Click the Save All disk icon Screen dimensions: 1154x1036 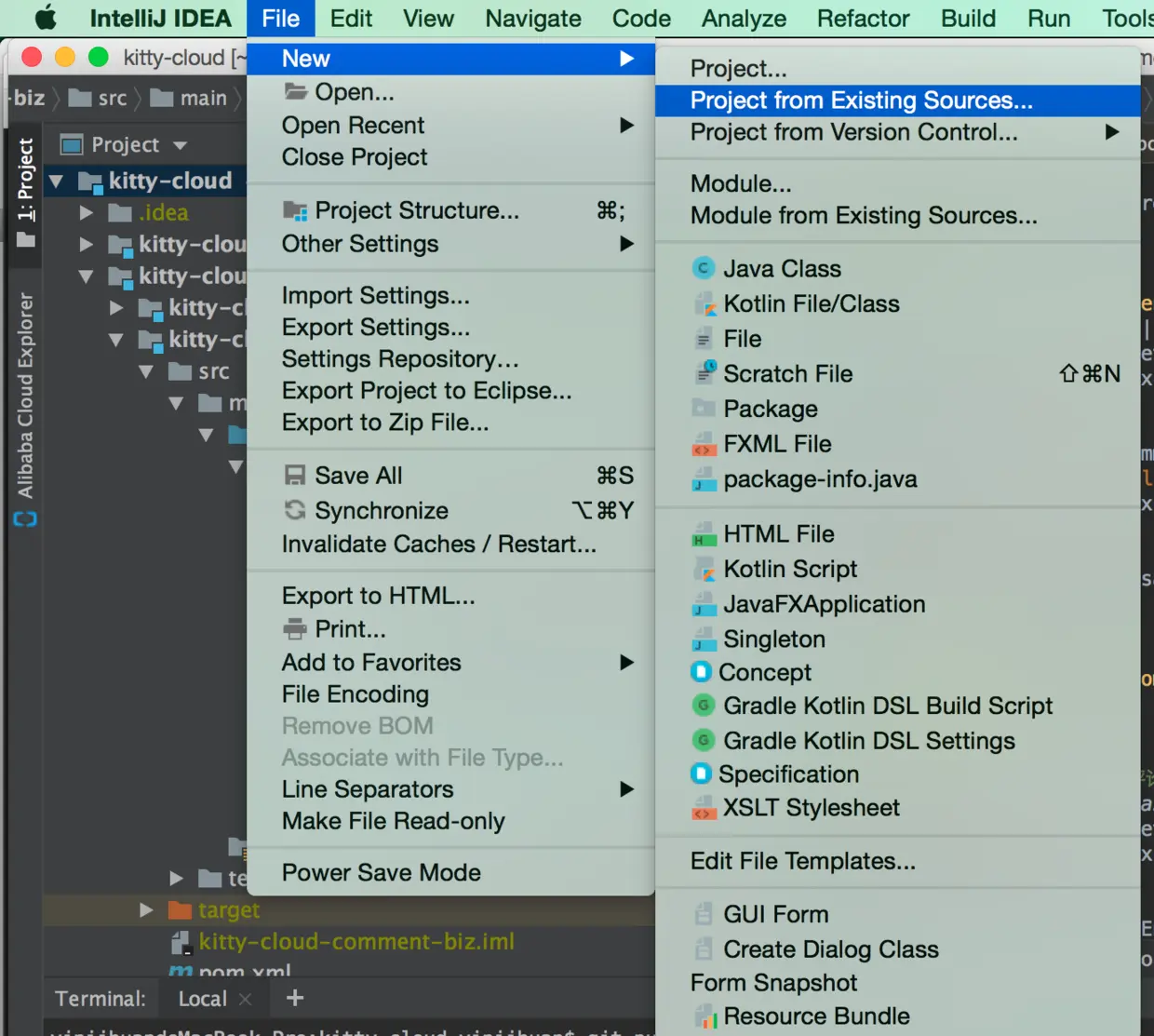(x=295, y=476)
